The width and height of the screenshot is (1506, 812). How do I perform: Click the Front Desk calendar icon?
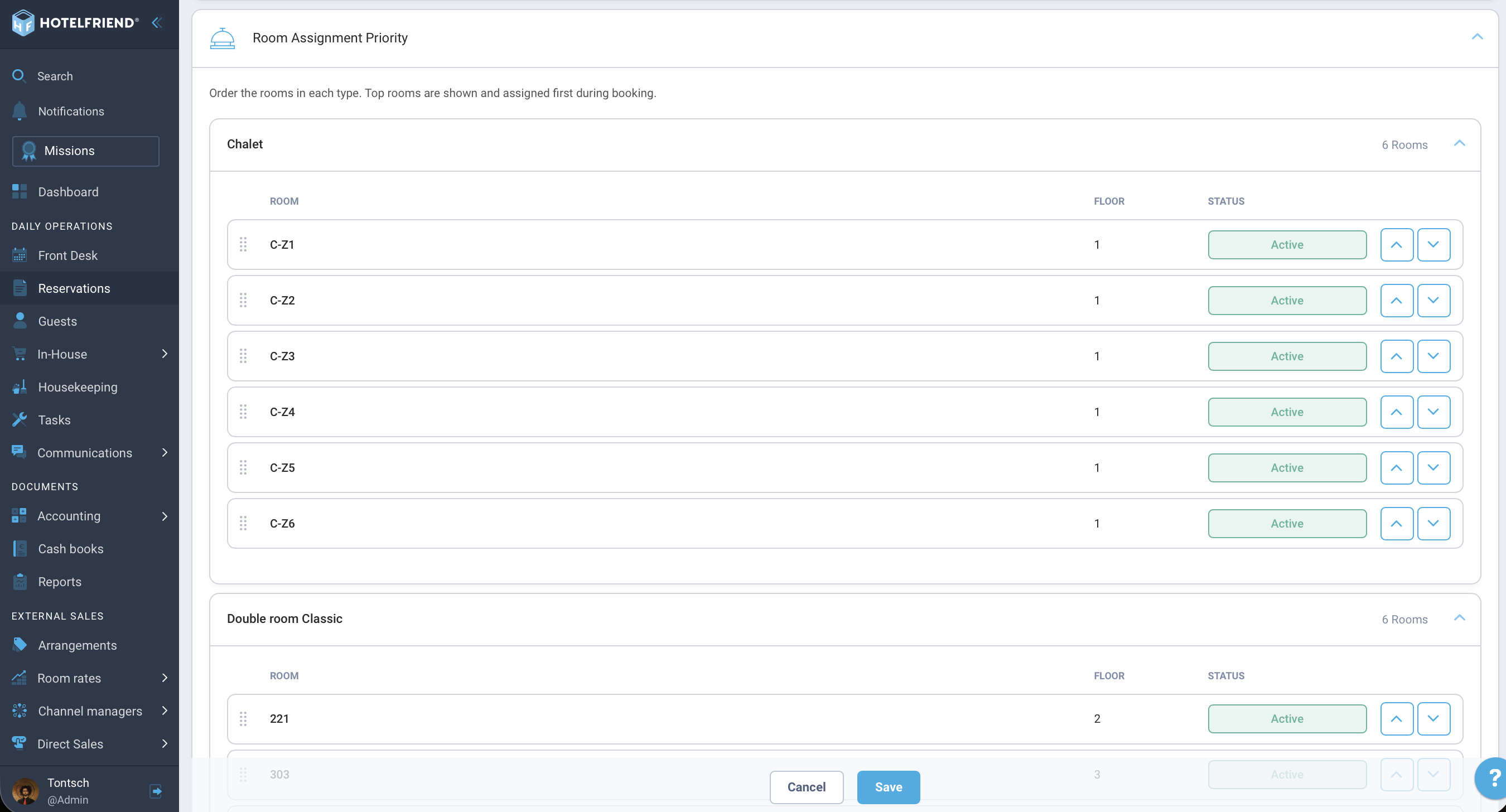20,255
